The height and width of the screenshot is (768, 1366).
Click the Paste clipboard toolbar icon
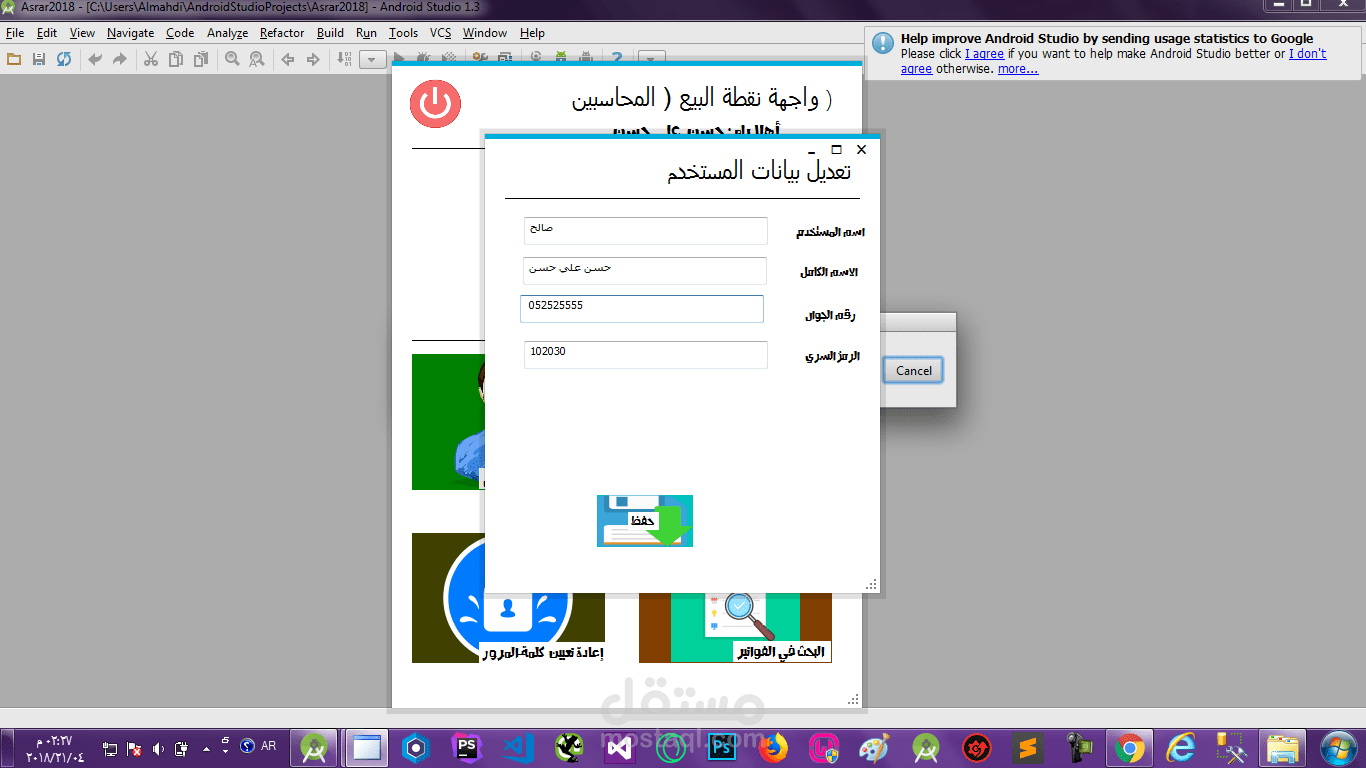coord(201,59)
